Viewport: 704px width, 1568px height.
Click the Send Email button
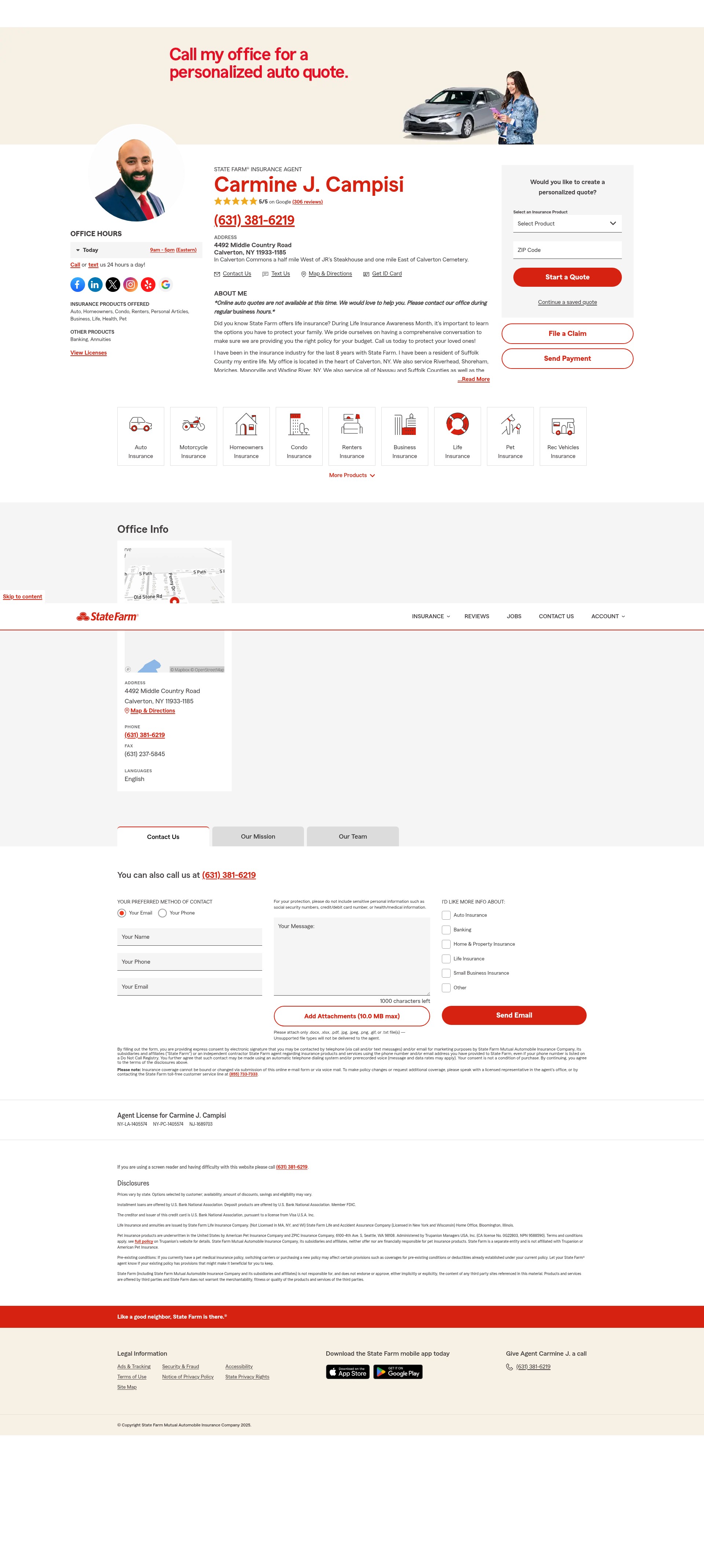[x=514, y=1015]
